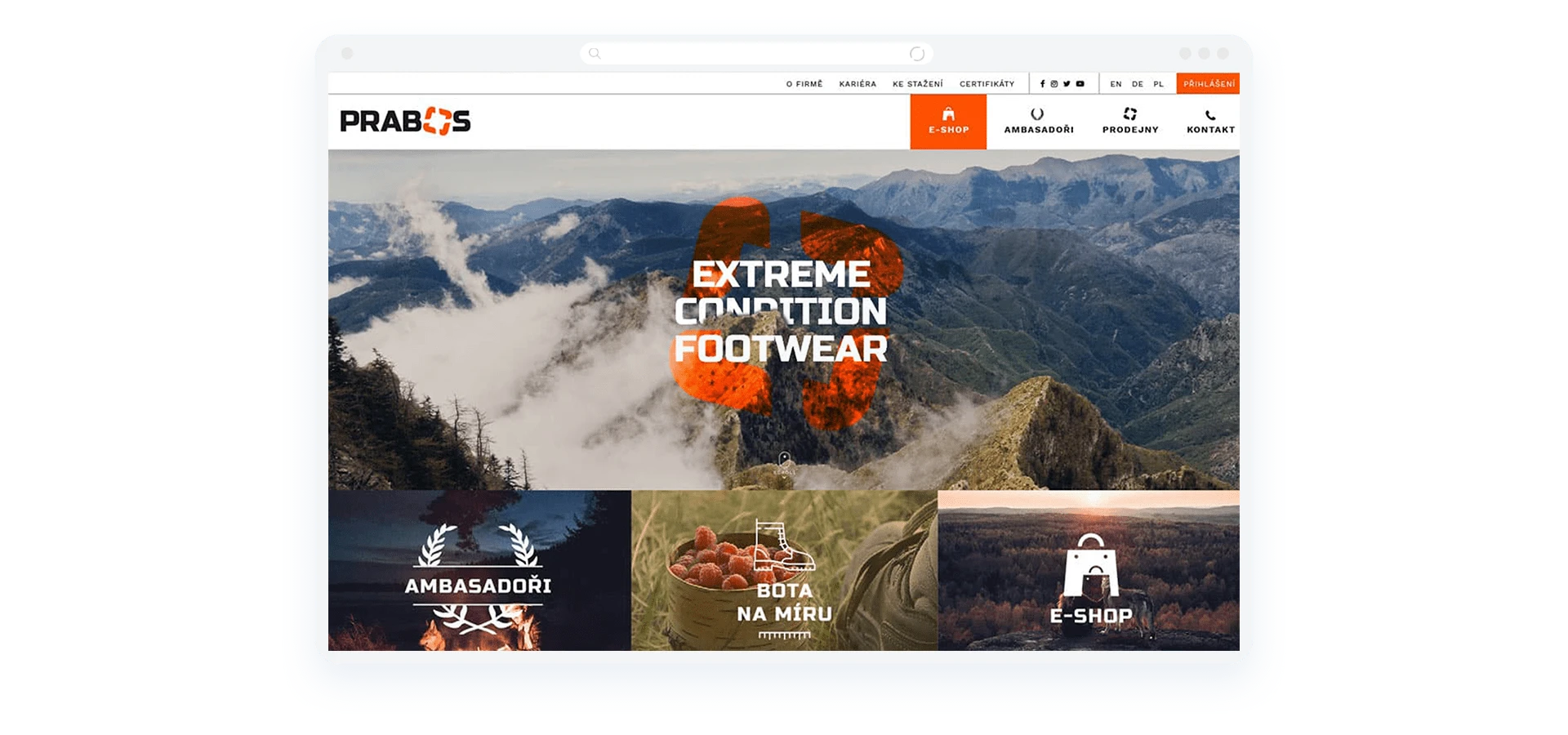Open the E-shop sunset forest tile
This screenshot has height=735, width=1568.
1089,571
